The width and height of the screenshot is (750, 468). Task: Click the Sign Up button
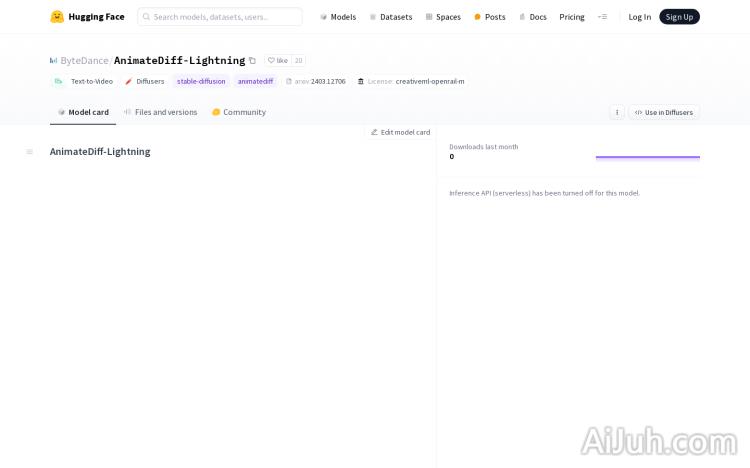point(679,17)
